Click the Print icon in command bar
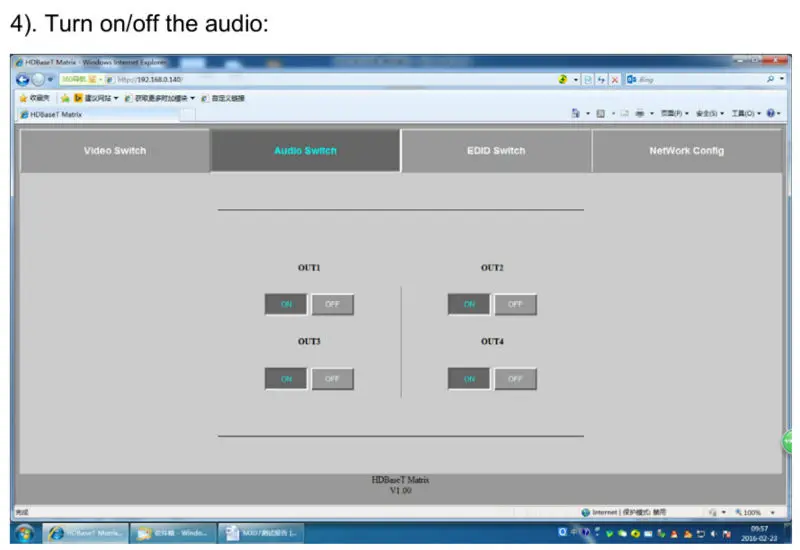 tap(639, 113)
